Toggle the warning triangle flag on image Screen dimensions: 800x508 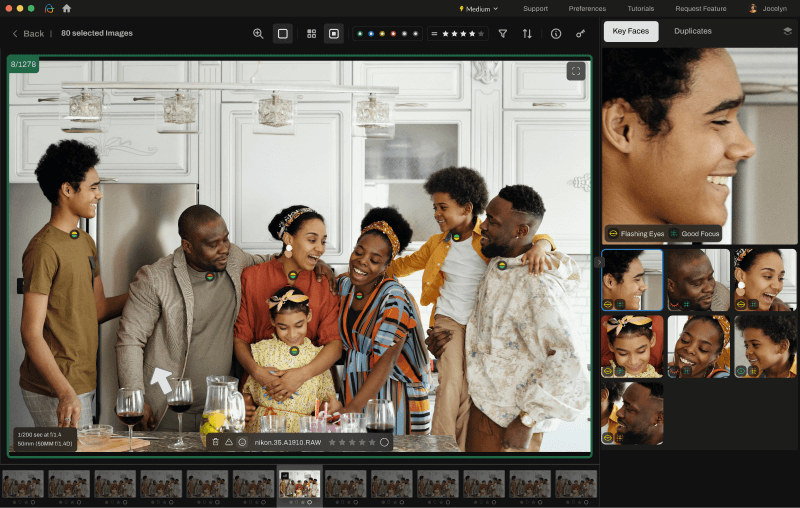click(228, 442)
